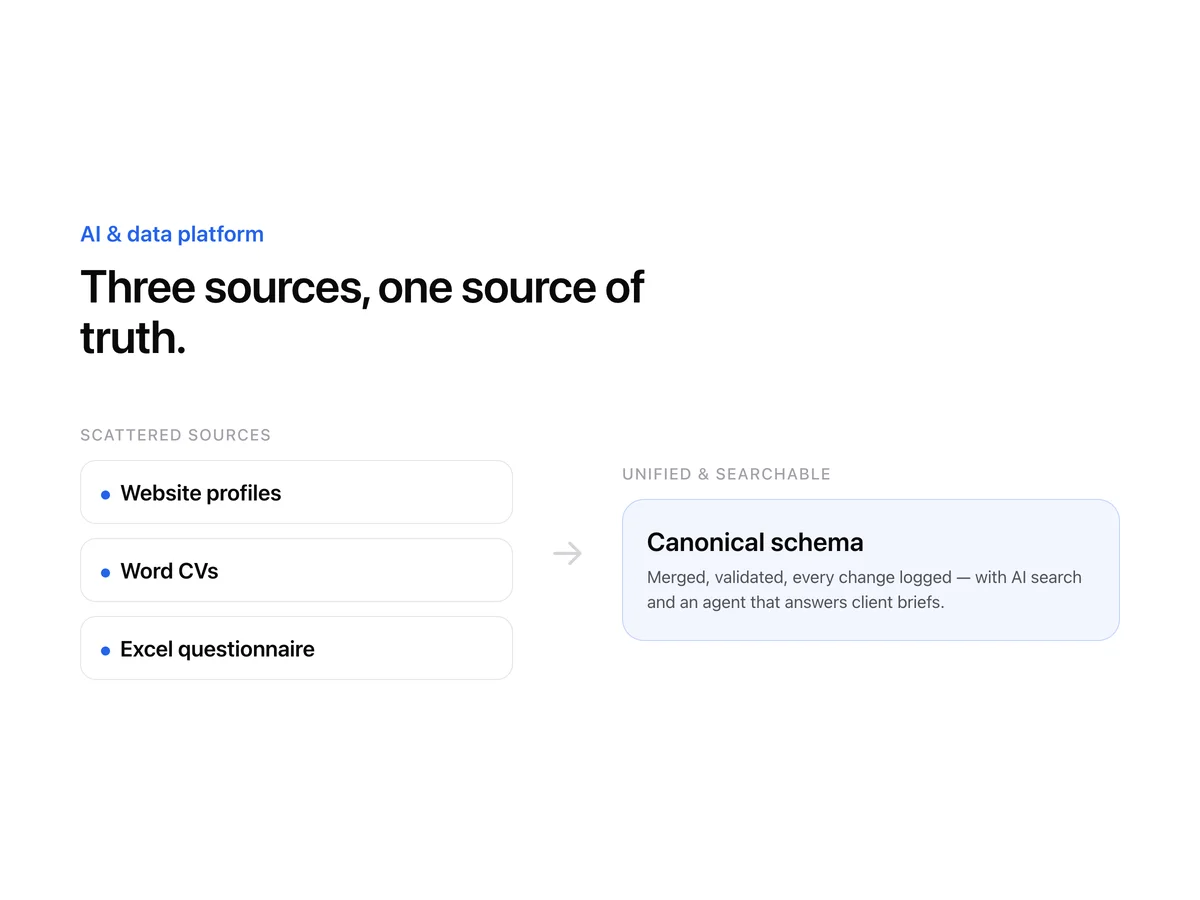Click the 'SCATTERED SOURCES' section label

(x=175, y=435)
